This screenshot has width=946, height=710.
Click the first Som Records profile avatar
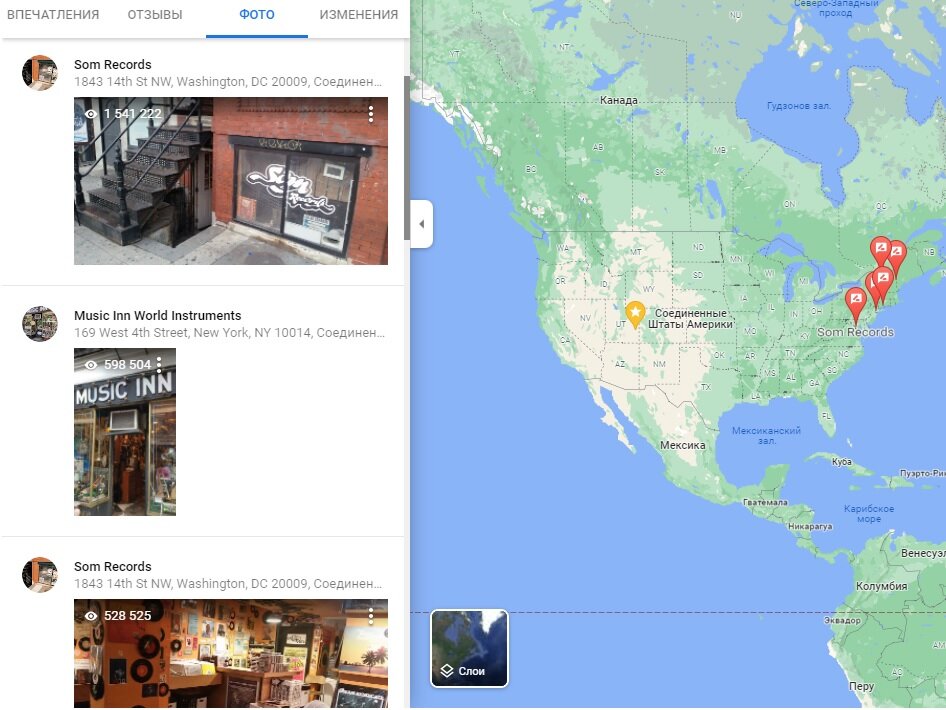tap(40, 72)
